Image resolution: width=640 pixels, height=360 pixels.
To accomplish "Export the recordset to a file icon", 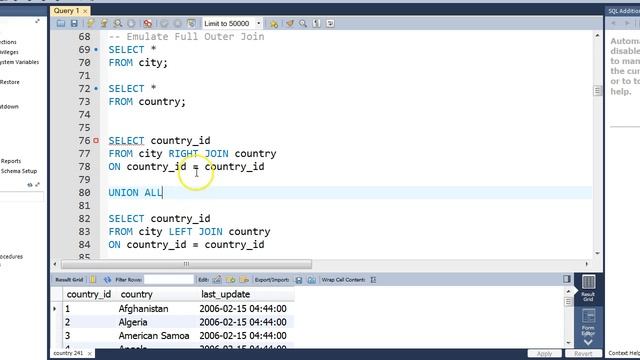I will click(299, 280).
